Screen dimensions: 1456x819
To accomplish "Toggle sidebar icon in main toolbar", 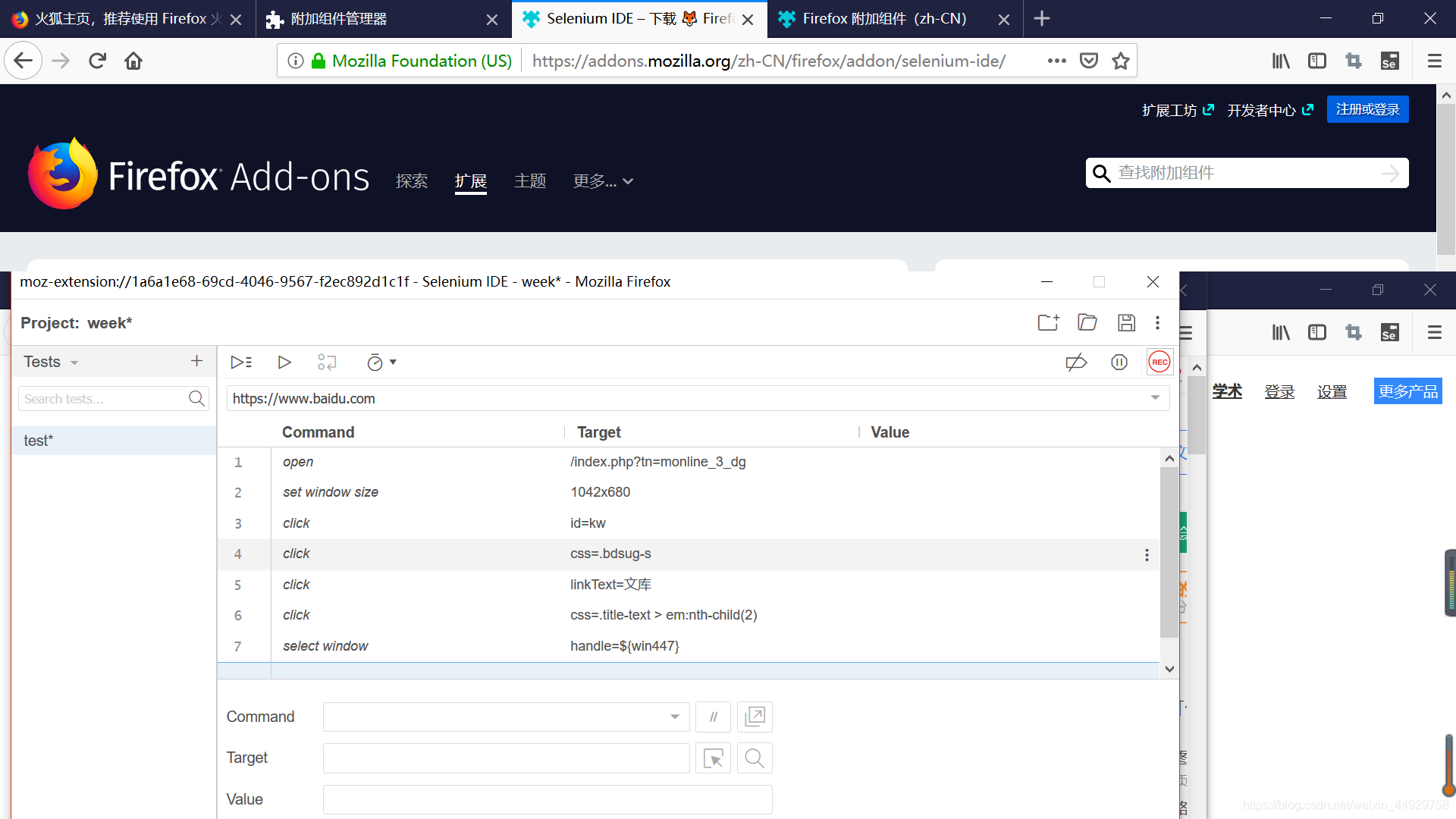I will pos(1317,61).
